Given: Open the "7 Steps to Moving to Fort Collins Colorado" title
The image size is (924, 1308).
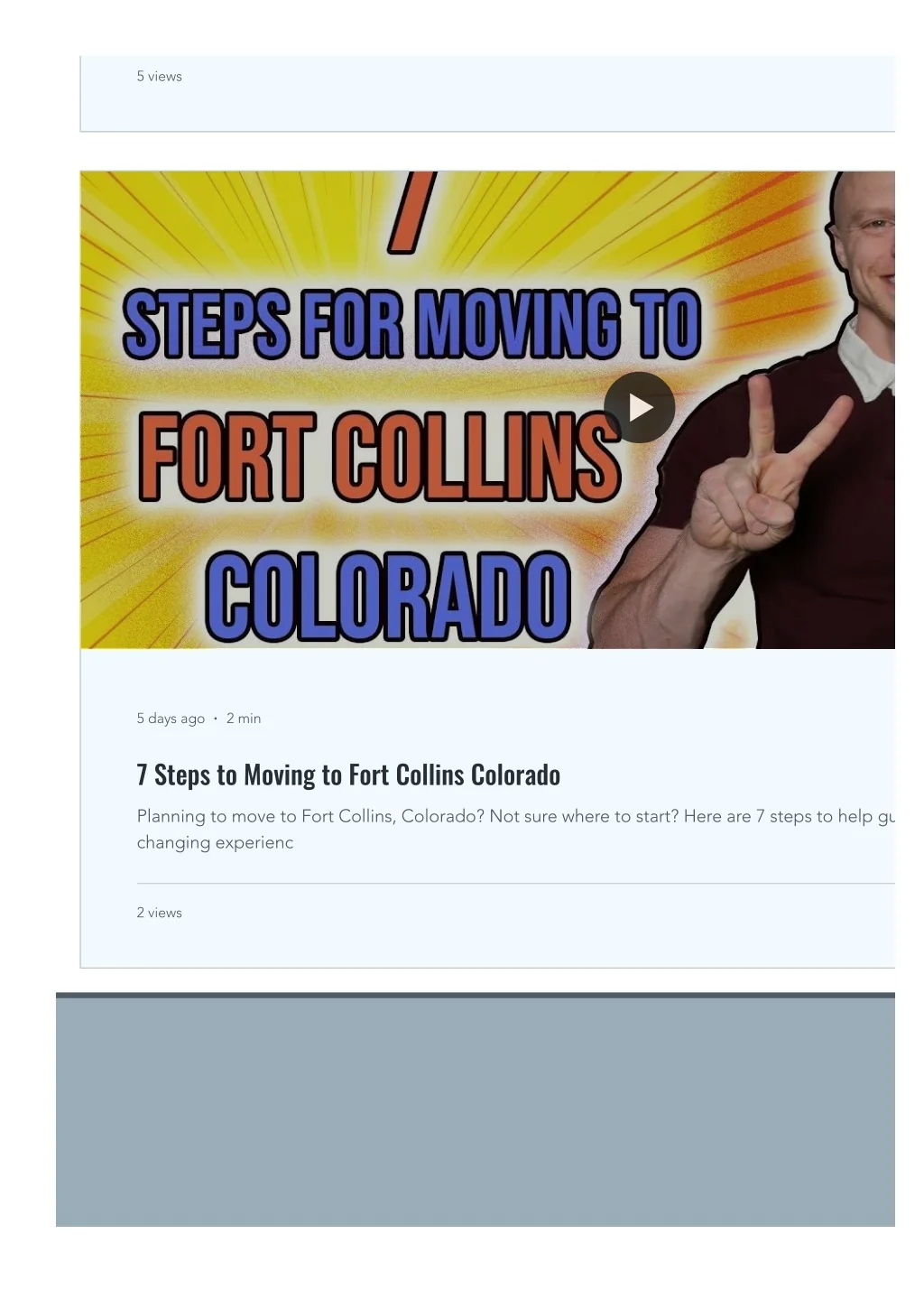Looking at the screenshot, I should tap(348, 775).
